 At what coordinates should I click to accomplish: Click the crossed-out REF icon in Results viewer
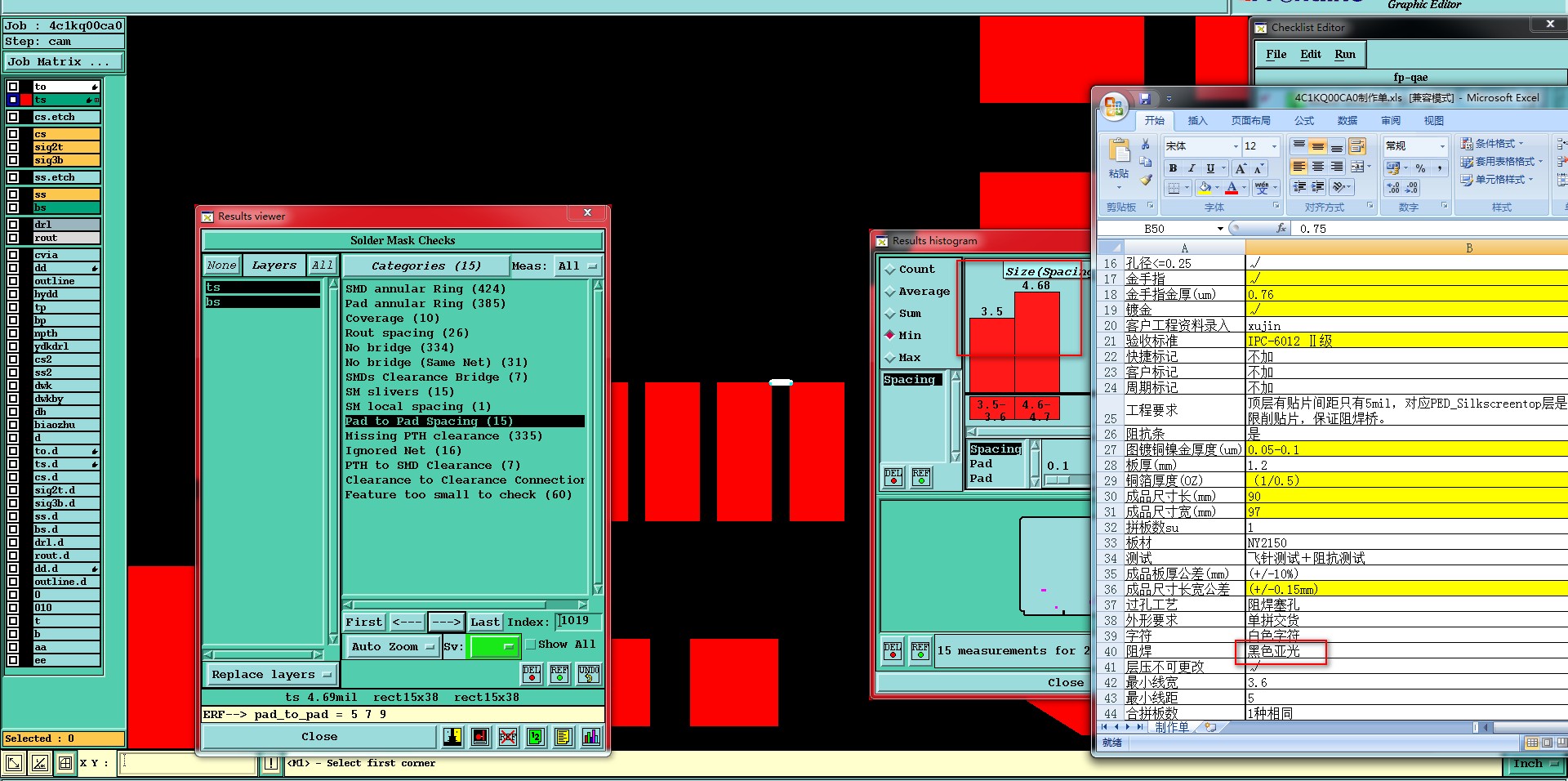[x=507, y=737]
